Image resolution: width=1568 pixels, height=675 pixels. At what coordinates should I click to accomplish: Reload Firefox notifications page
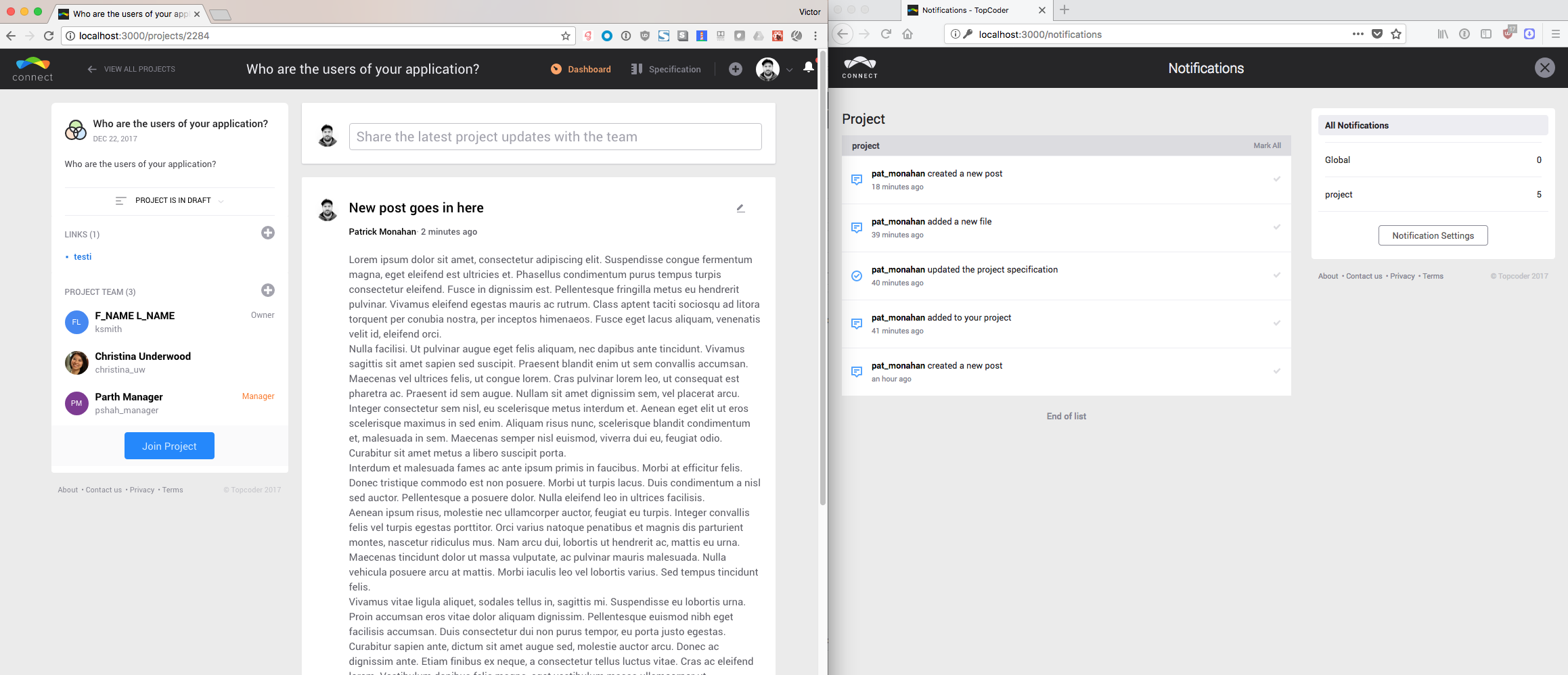886,34
